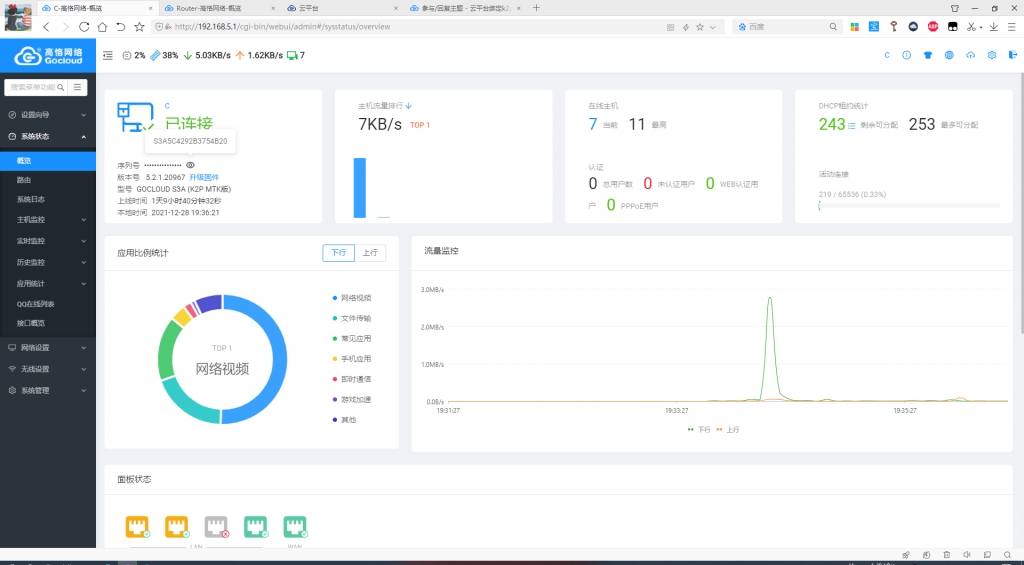This screenshot has width=1024, height=565.
Task: Expand 历史监控 submenu
Action: click(x=48, y=263)
